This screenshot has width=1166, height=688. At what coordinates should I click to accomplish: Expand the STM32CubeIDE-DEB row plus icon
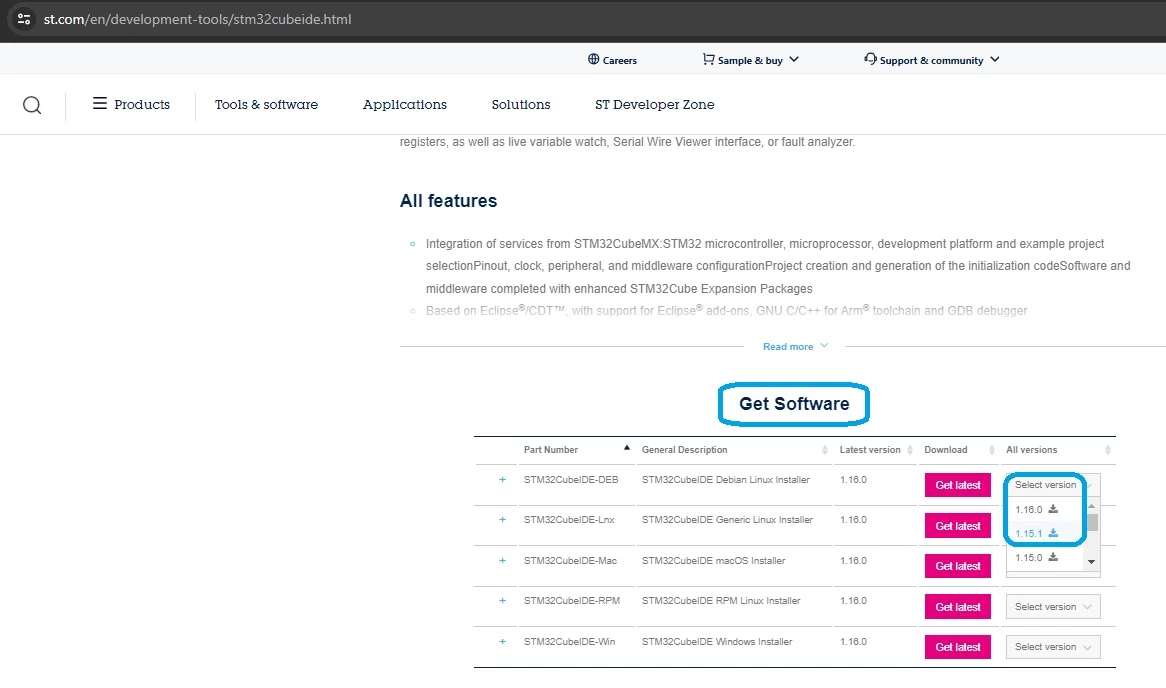click(503, 480)
